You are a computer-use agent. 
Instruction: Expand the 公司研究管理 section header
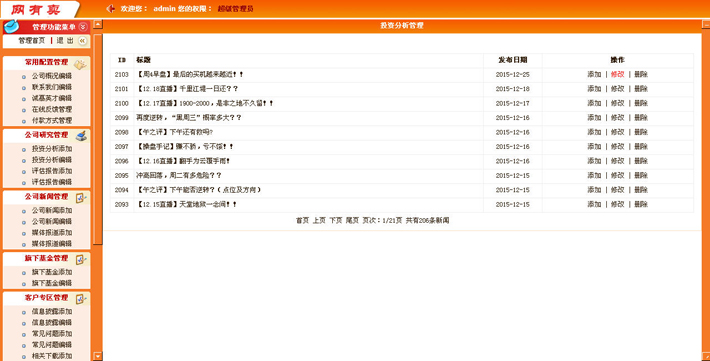coord(46,135)
